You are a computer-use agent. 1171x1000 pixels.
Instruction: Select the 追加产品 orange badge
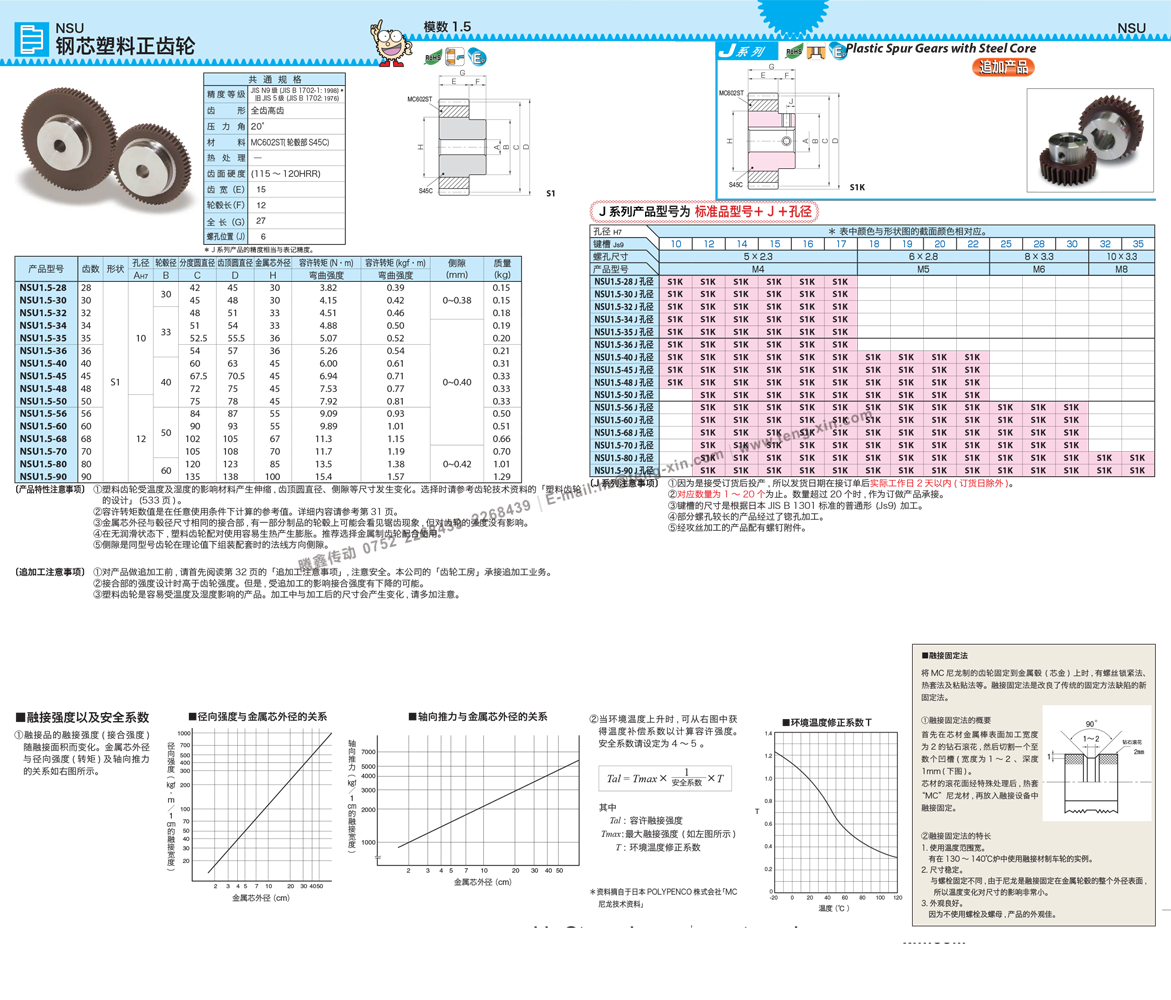click(1003, 67)
